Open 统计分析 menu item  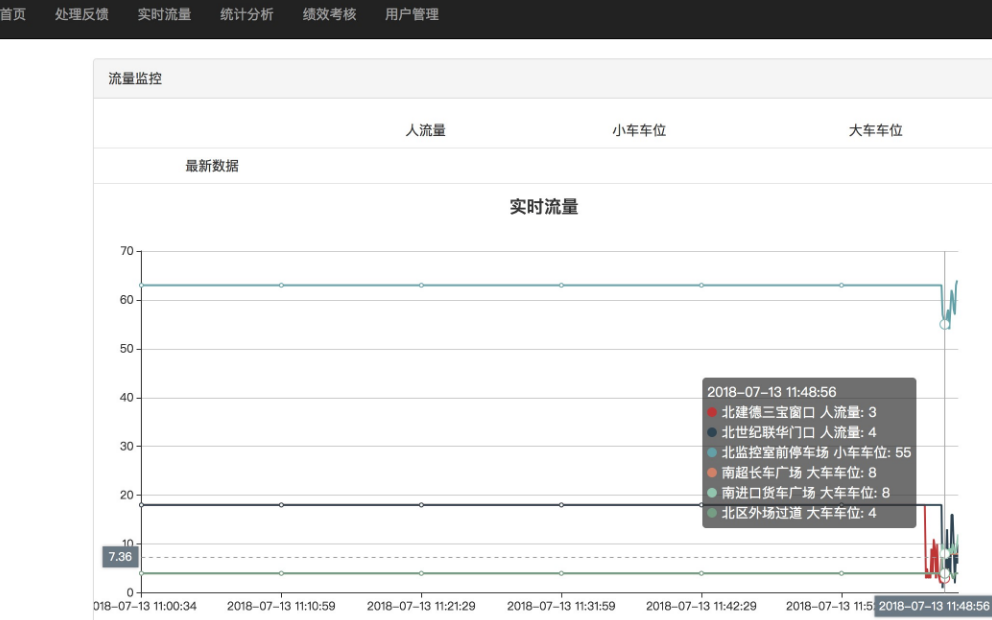[247, 14]
